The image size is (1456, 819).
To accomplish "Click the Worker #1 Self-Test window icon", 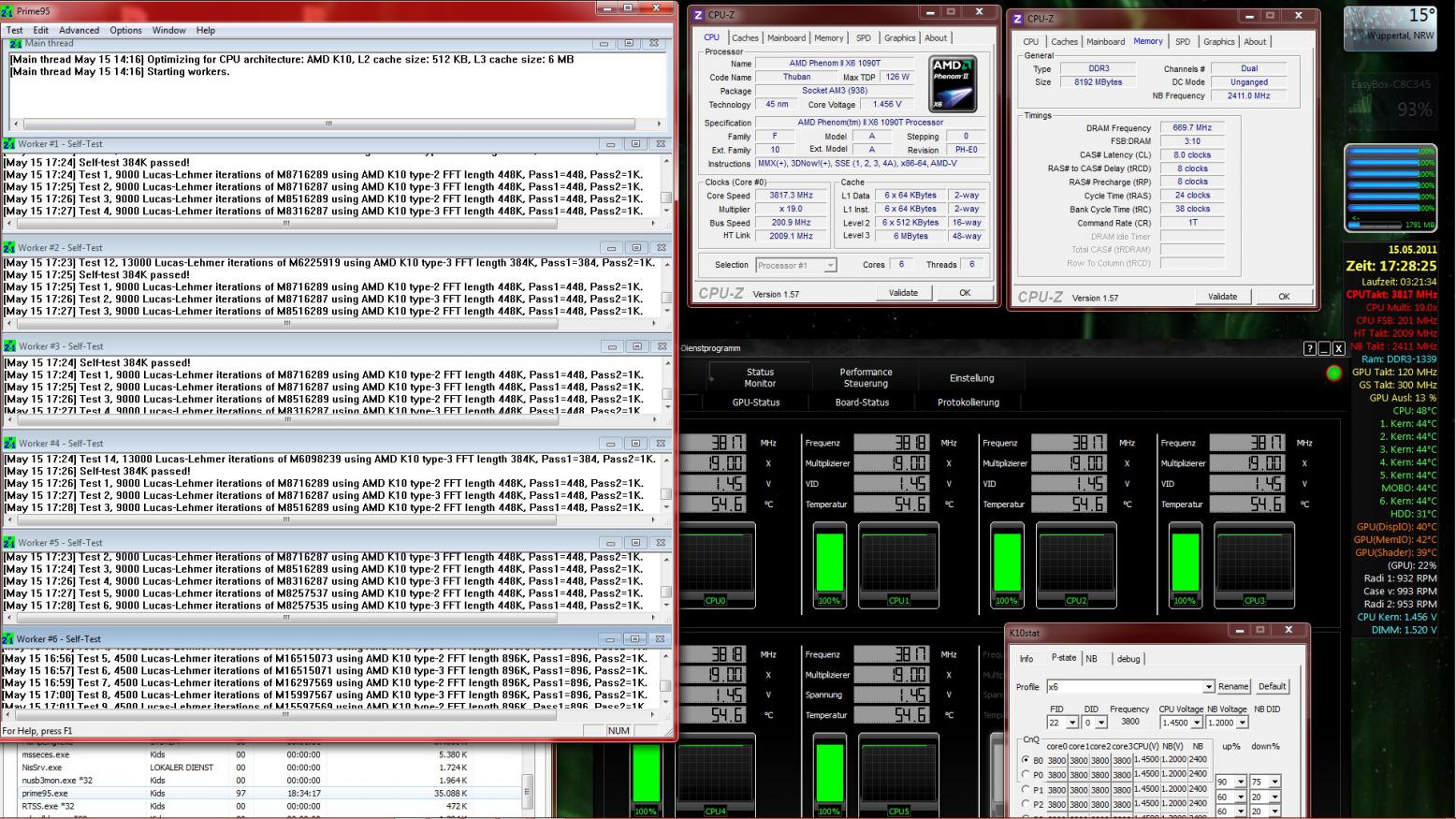I will point(9,144).
